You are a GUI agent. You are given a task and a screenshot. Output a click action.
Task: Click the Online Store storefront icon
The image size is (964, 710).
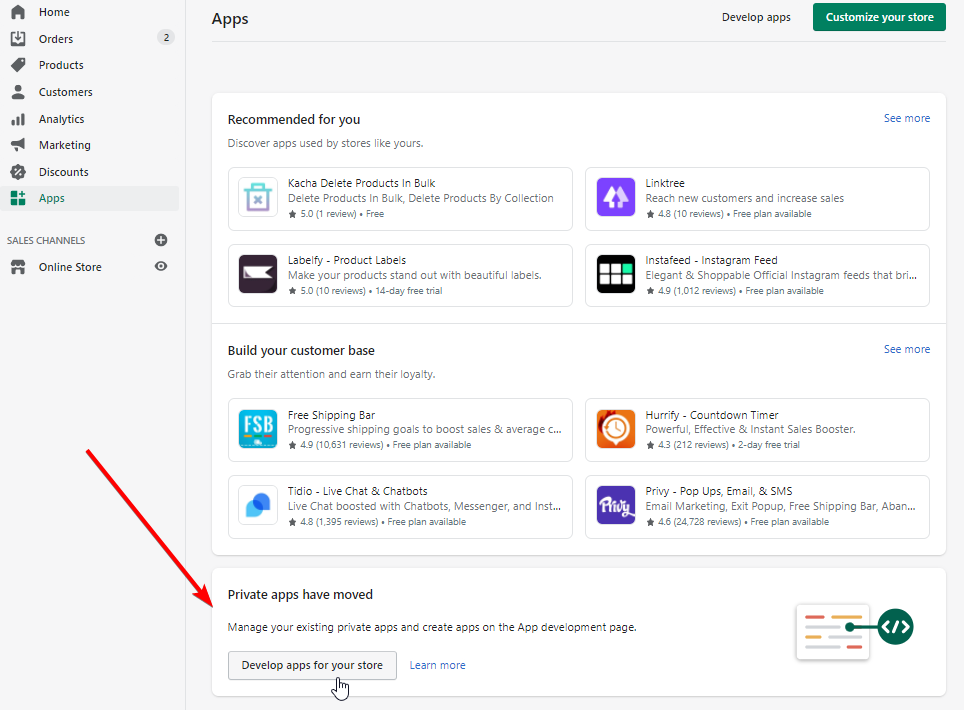click(18, 267)
